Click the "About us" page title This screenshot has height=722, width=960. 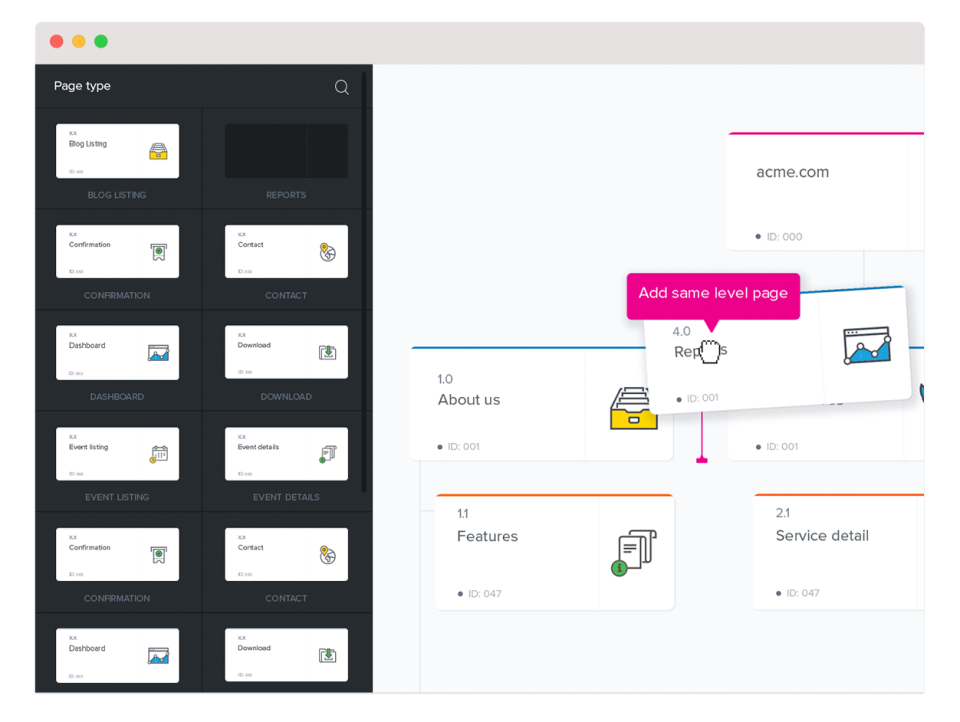point(469,400)
